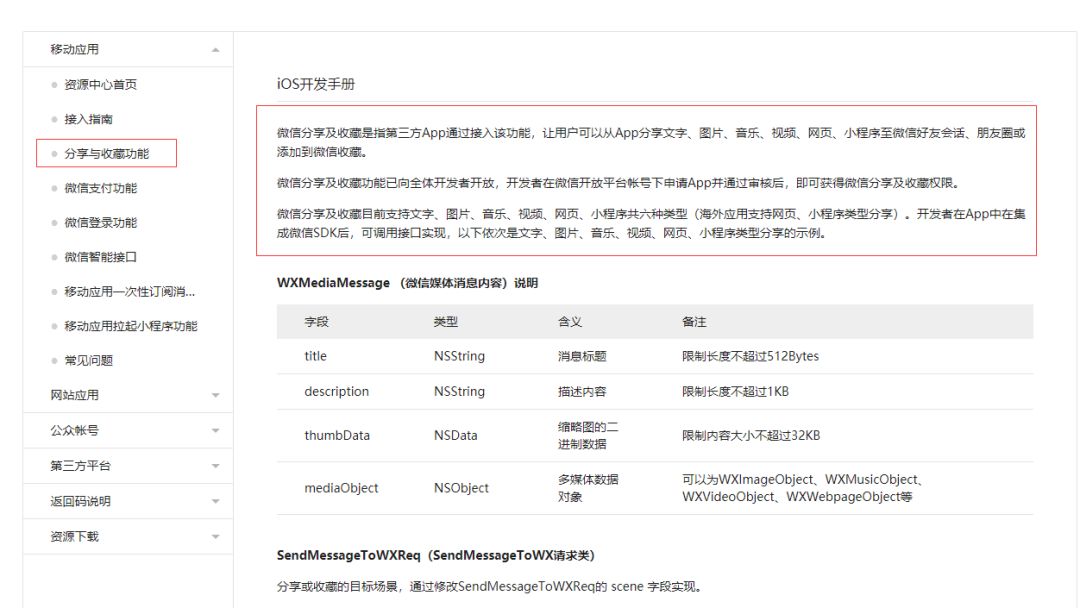Click the mediaObject field cell
This screenshot has height=608, width=1080.
coord(341,488)
